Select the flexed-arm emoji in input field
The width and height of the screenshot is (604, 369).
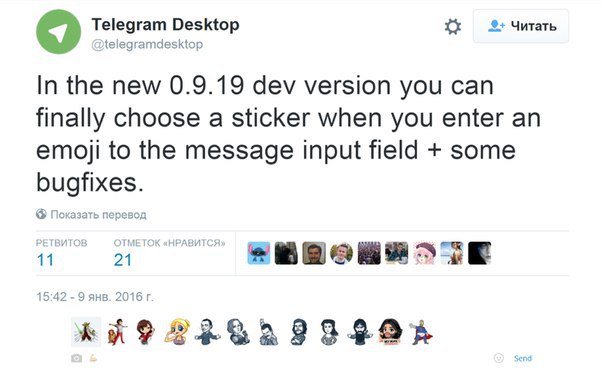coord(93,359)
